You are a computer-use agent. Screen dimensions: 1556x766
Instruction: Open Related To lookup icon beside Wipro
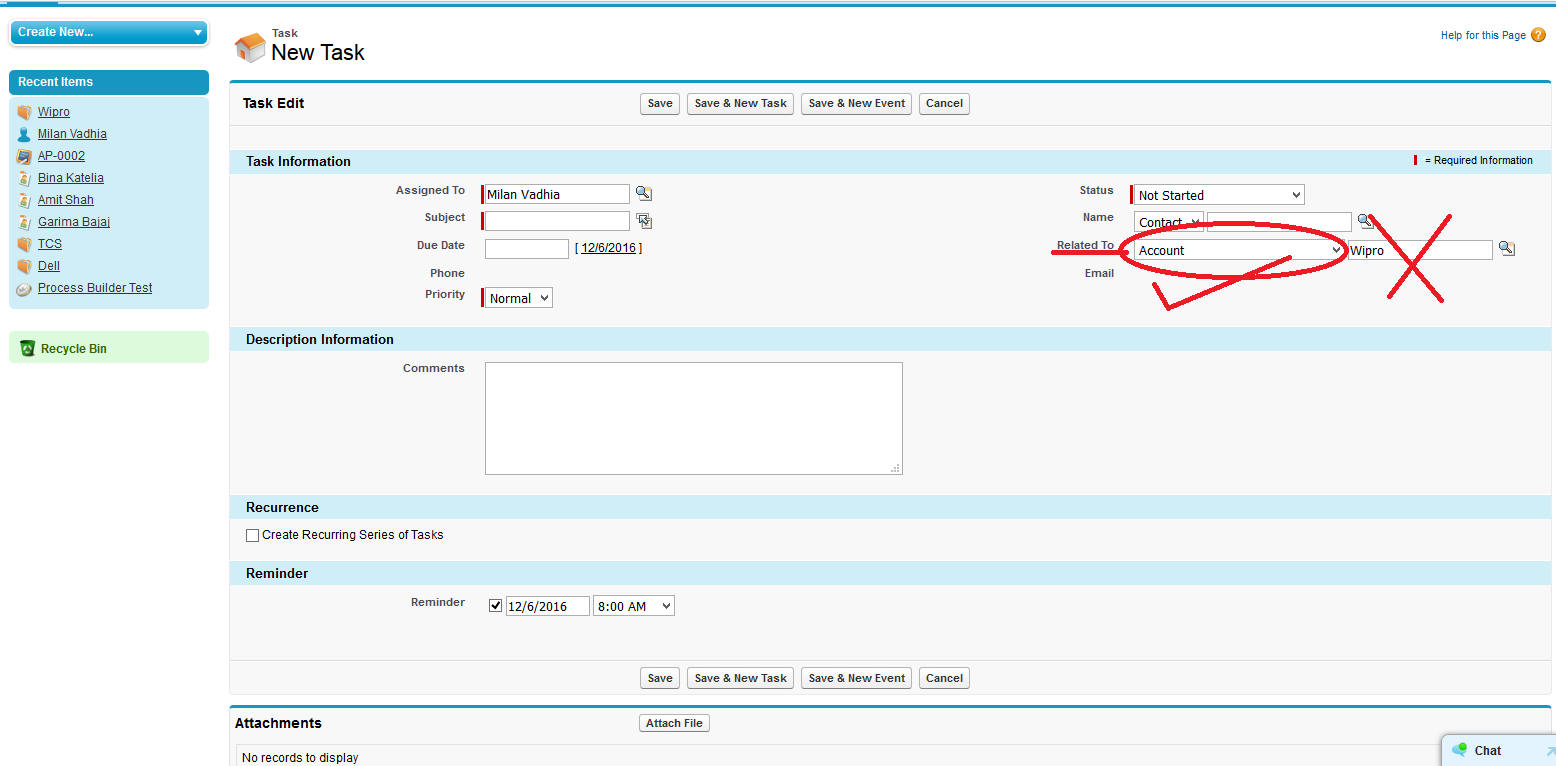point(1507,249)
